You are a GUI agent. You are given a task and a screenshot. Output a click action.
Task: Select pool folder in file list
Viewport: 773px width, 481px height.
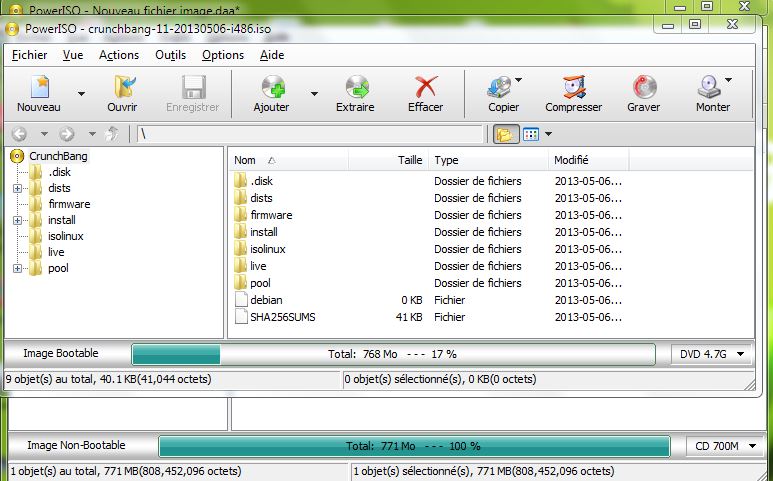click(x=260, y=283)
